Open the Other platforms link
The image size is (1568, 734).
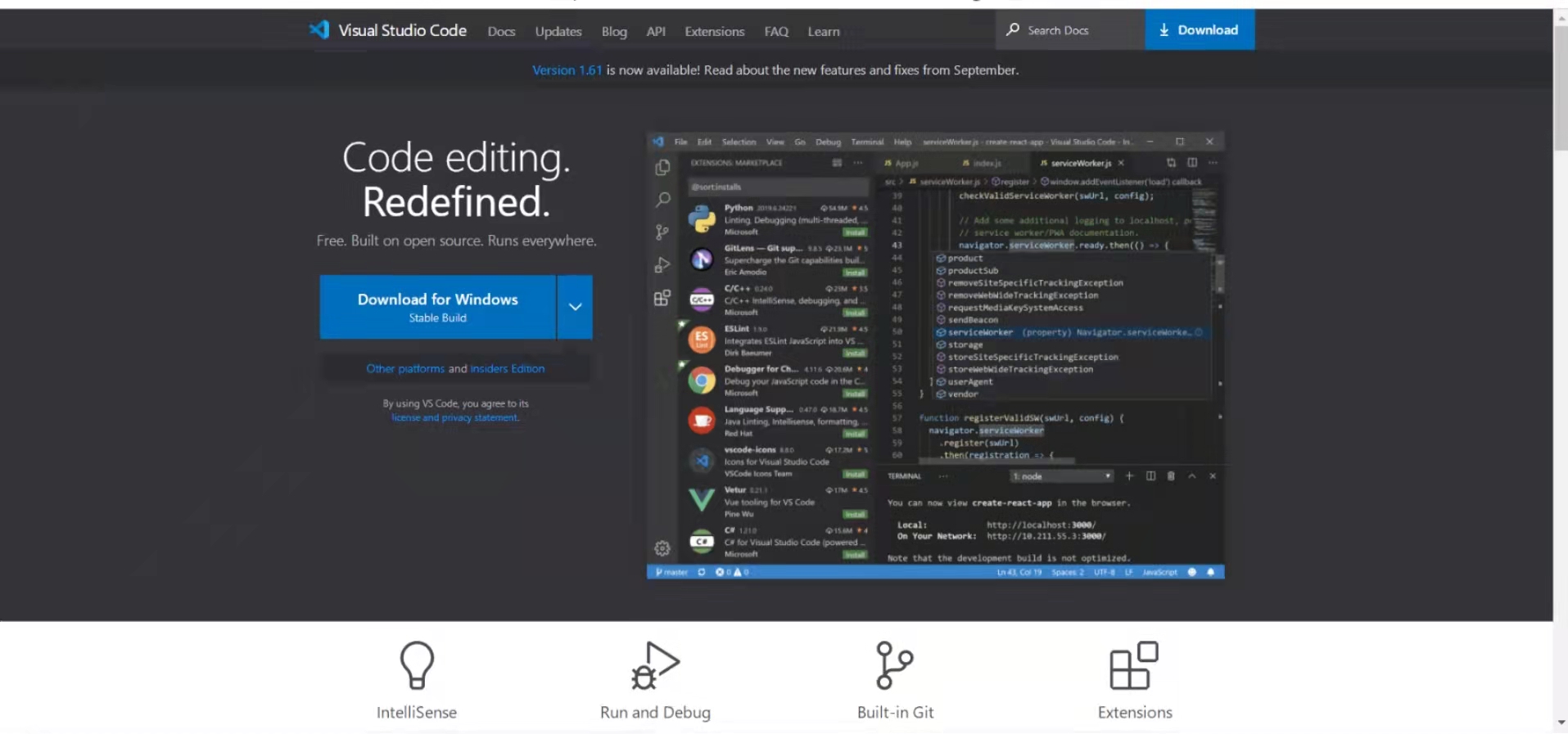[x=405, y=369]
